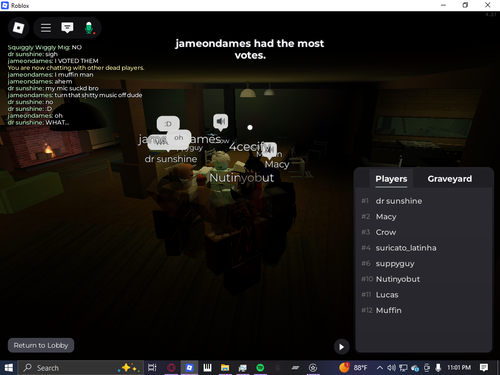Viewport: 500px width, 375px height.
Task: Click the ":D" chat bubble
Action: tap(168, 124)
